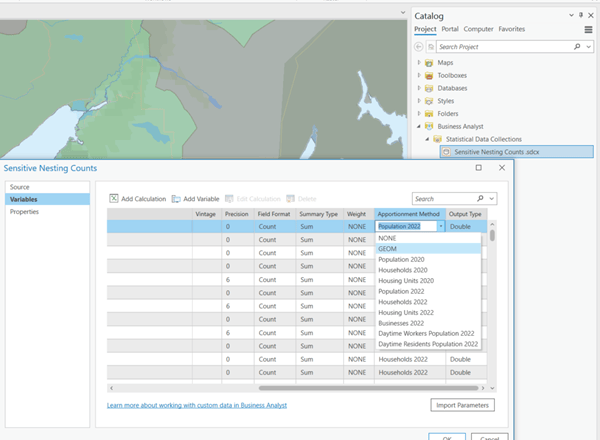Viewport: 600px width, 440px height.
Task: Choose Businesses 2022 in dropdown list
Action: coord(428,323)
